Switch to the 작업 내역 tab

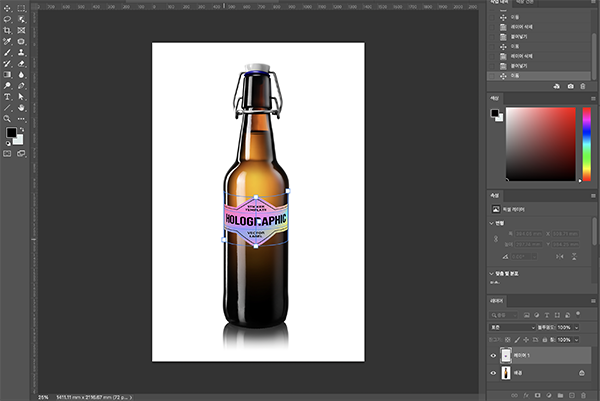500,3
